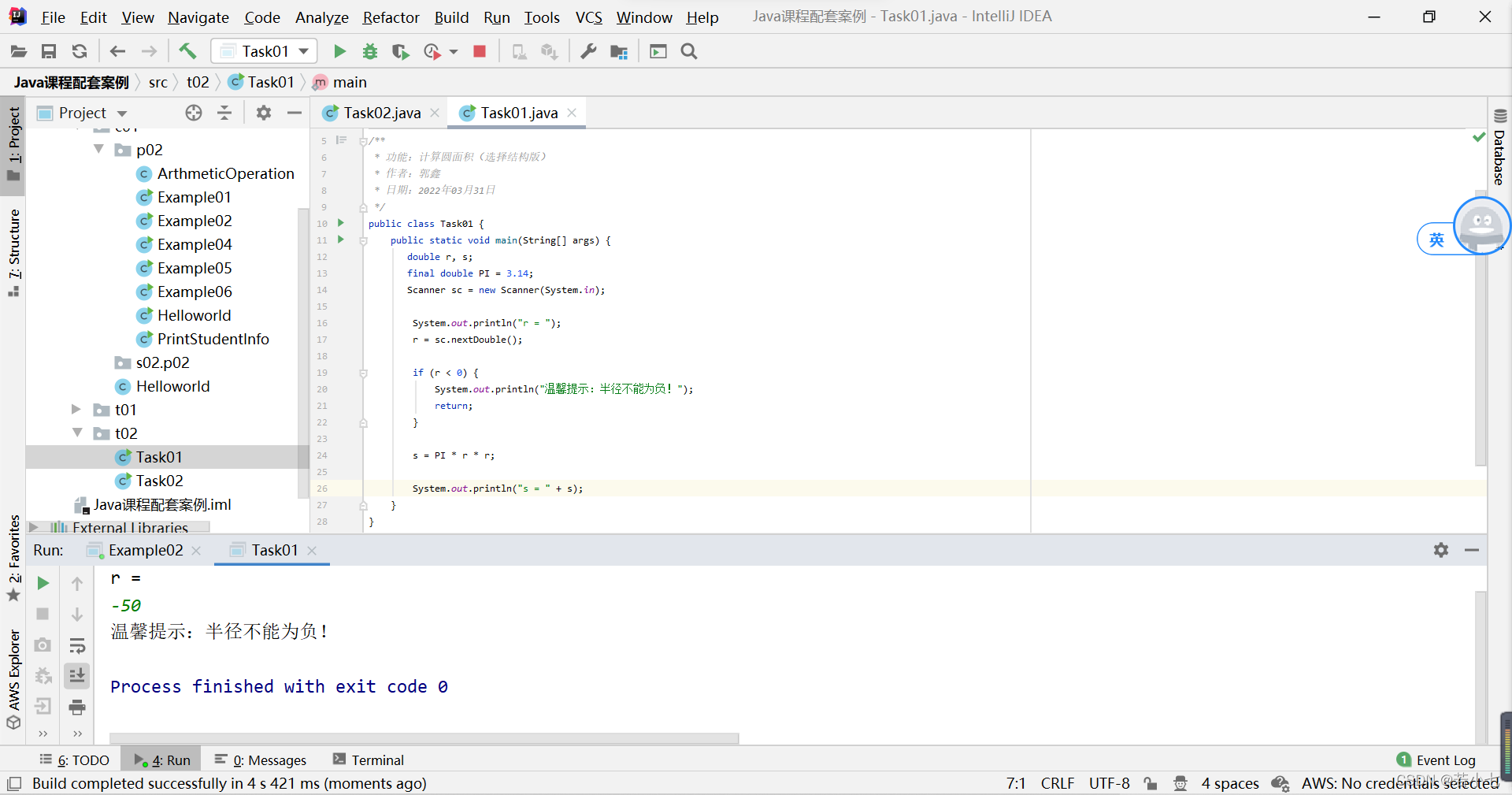Expand External Libraries node
1512x795 pixels.
pyautogui.click(x=34, y=527)
